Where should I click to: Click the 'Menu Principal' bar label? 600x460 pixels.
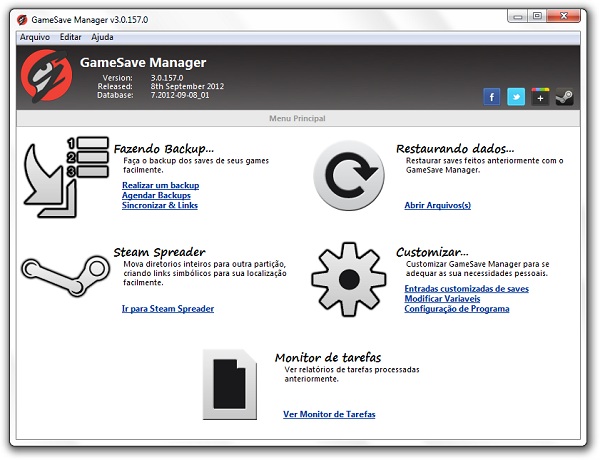point(297,119)
